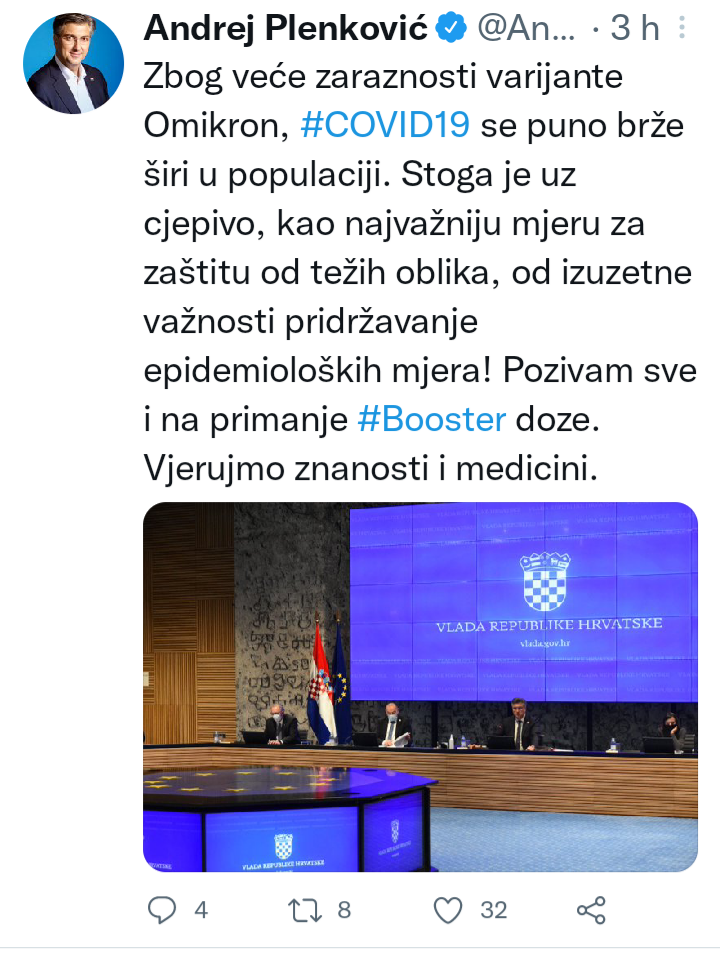Click the like count of 32

(x=493, y=910)
